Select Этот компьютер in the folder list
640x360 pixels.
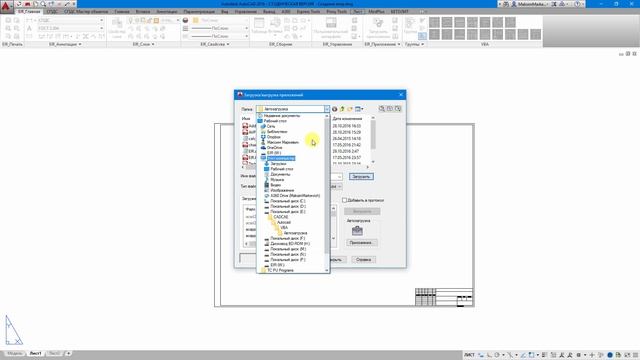click(281, 158)
